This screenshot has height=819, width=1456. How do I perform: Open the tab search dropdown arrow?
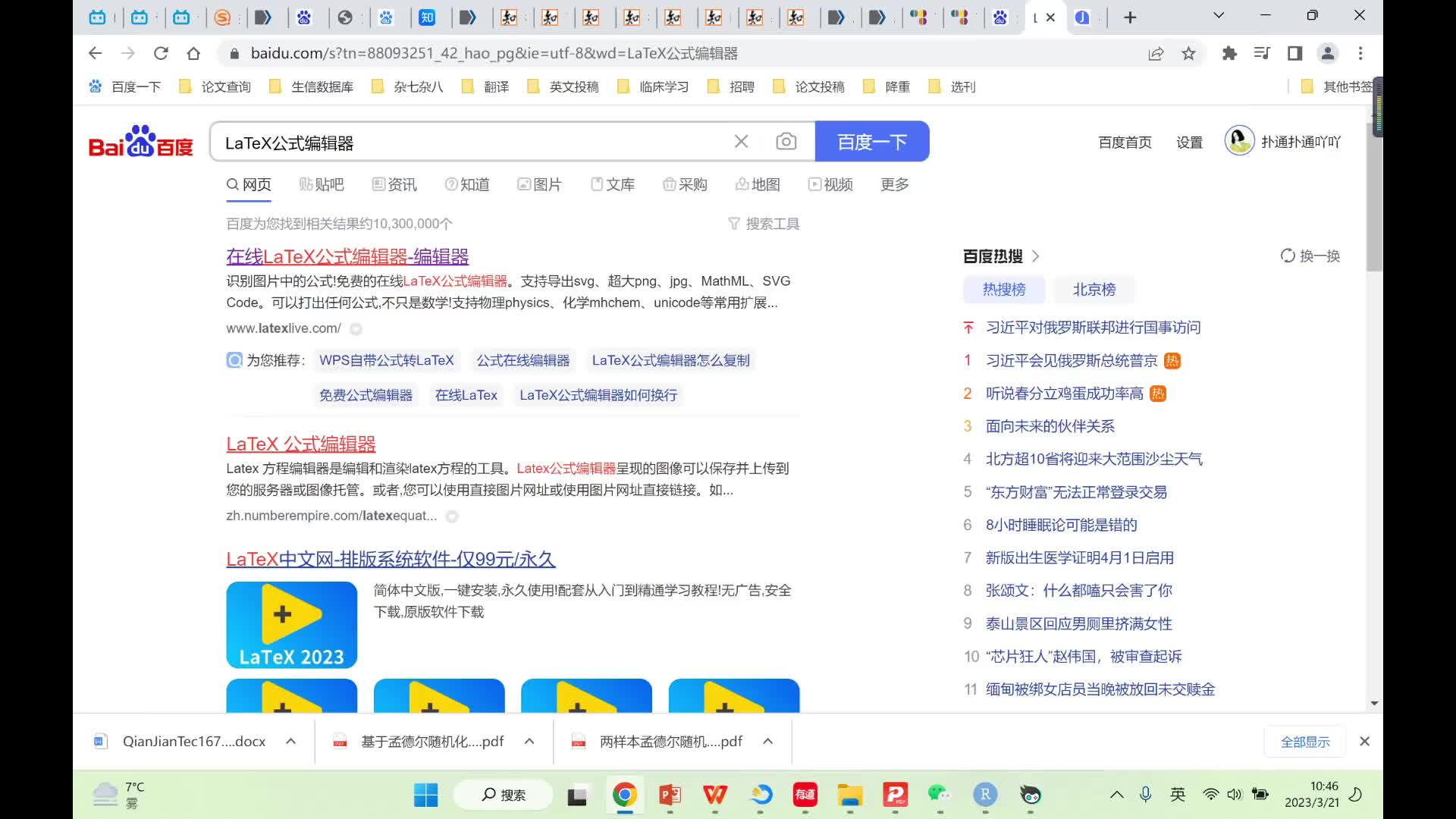point(1219,15)
